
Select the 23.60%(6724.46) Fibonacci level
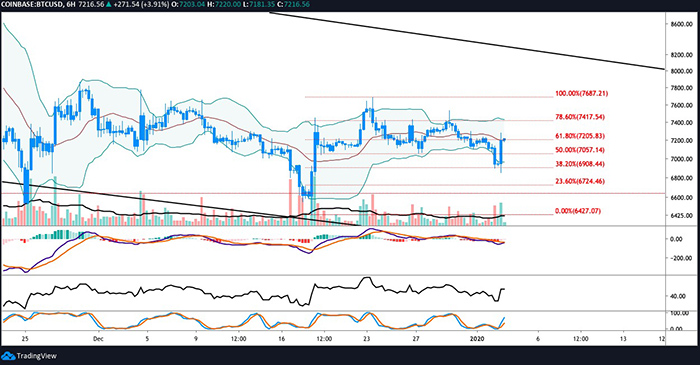580,181
